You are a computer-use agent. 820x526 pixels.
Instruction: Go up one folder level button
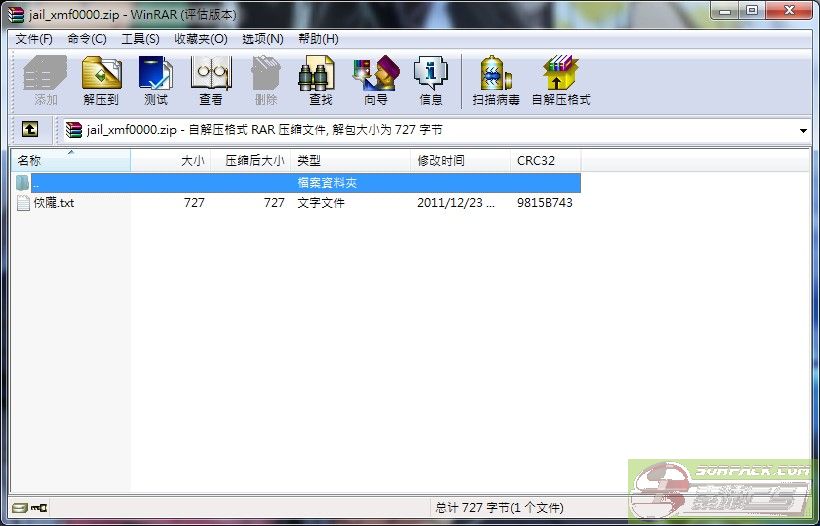(x=30, y=130)
